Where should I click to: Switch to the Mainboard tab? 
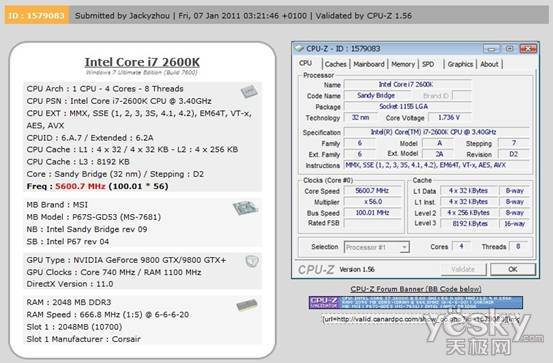(x=369, y=64)
